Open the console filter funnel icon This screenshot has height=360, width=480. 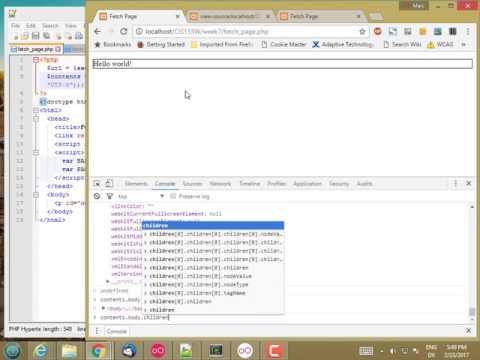pyautogui.click(x=109, y=196)
